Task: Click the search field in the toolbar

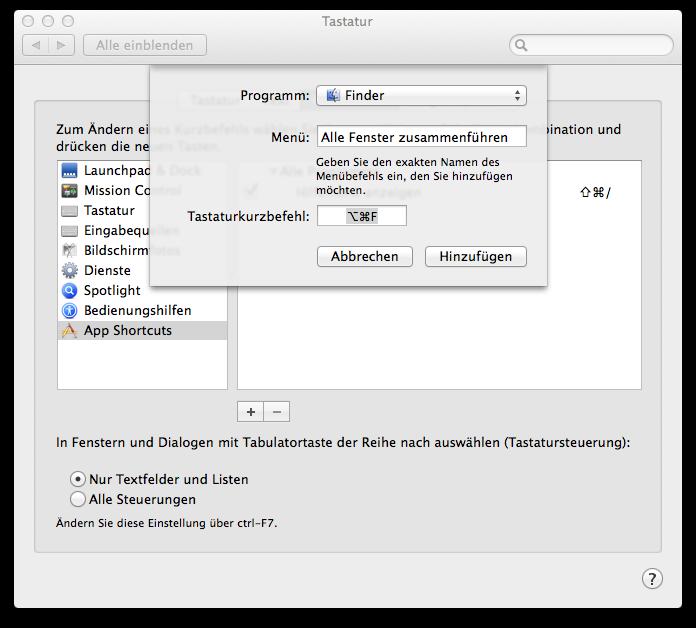Action: coord(591,45)
